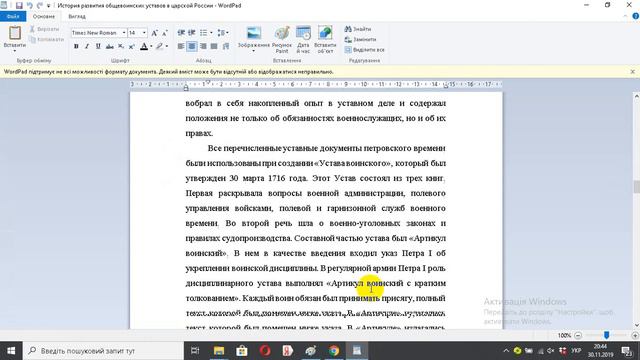Viewport: 640px width, 360px height.
Task: Open the paragraph settings dialog icon
Action: [x=226, y=47]
